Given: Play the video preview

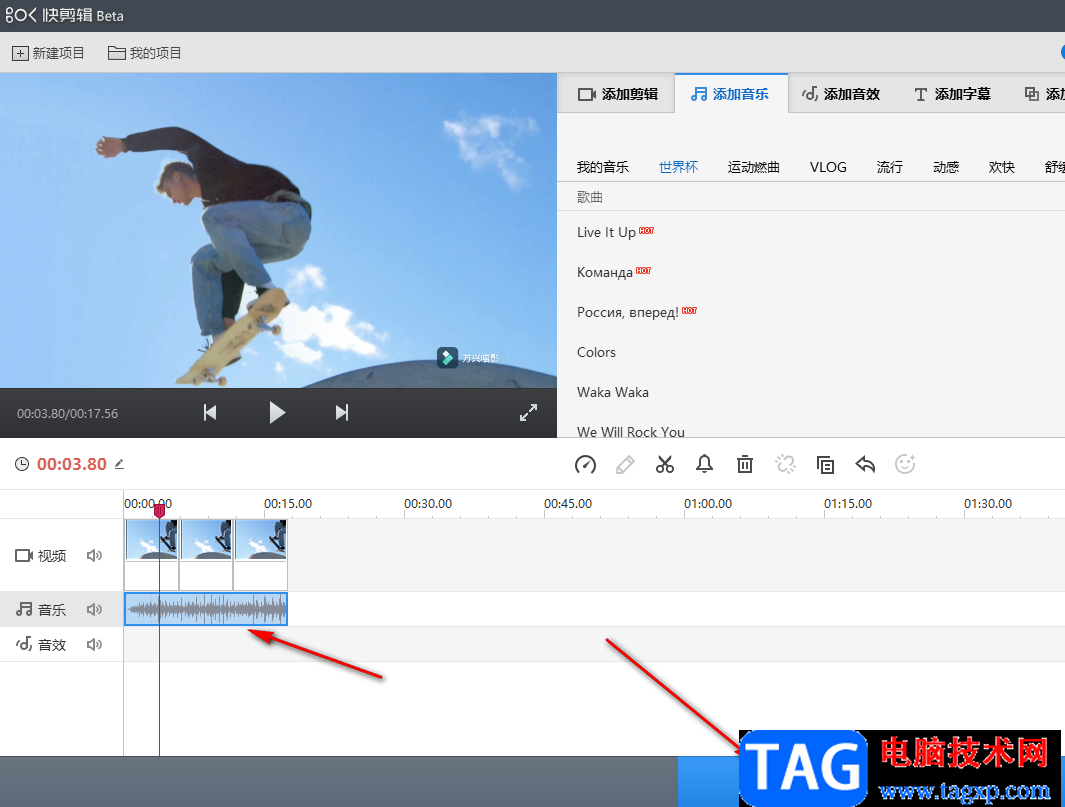Looking at the screenshot, I should [x=276, y=412].
